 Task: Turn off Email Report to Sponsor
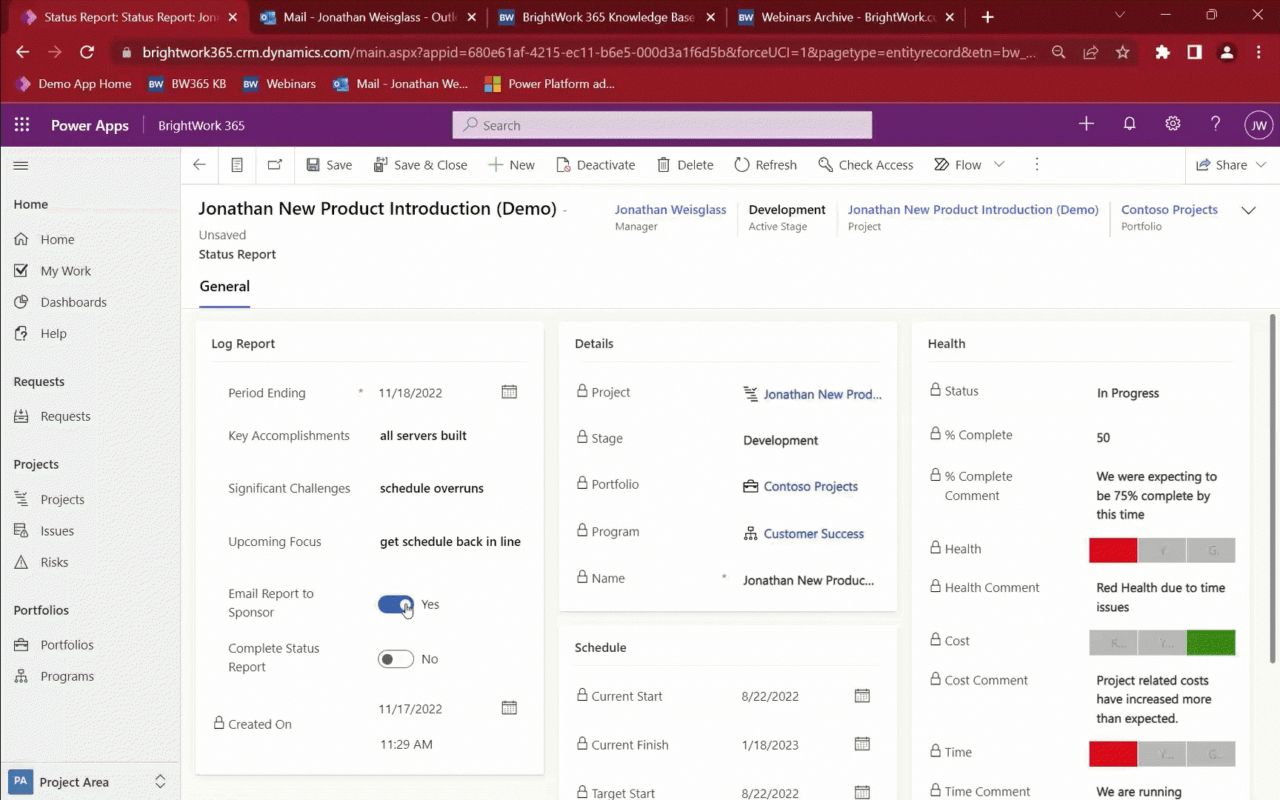pos(395,604)
